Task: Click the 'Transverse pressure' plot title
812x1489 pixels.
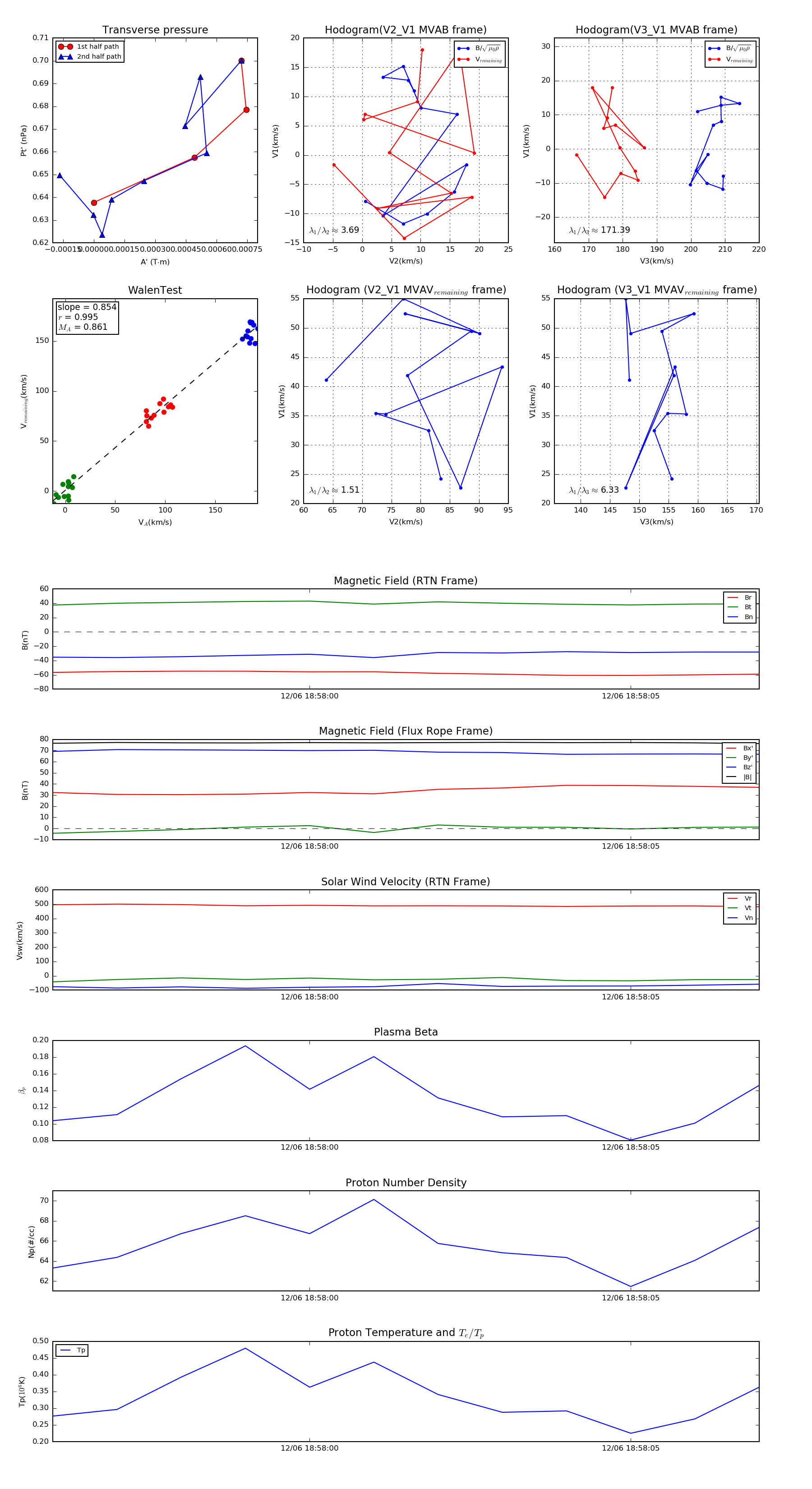Action: [x=155, y=30]
